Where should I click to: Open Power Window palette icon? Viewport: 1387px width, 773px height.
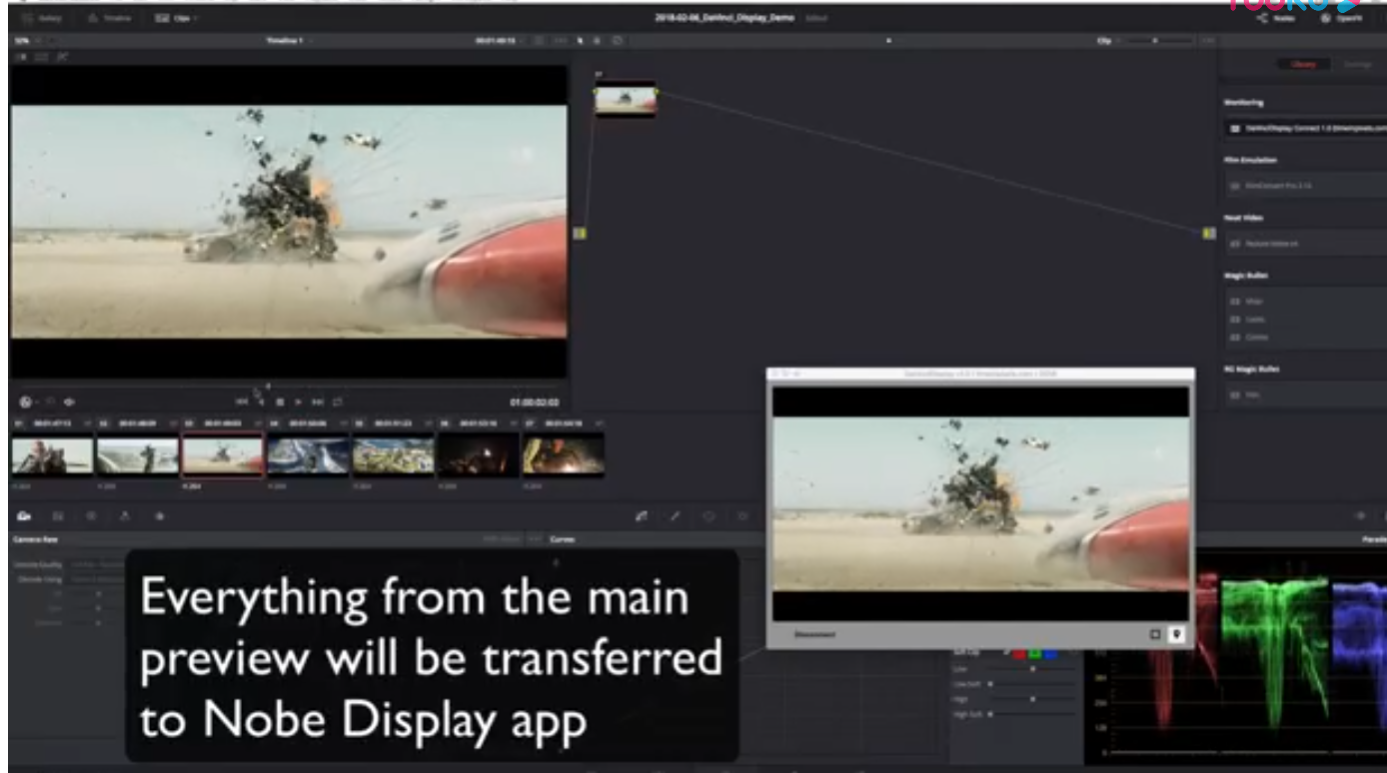point(708,516)
